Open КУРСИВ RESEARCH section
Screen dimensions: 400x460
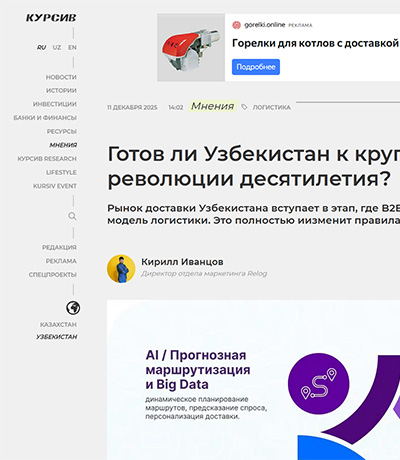click(x=47, y=159)
